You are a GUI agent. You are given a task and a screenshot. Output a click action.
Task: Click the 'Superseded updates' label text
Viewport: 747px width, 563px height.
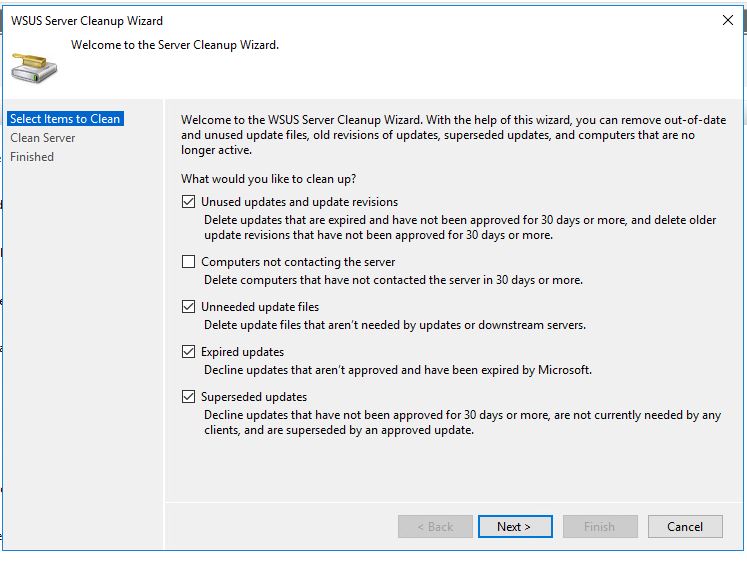(253, 397)
